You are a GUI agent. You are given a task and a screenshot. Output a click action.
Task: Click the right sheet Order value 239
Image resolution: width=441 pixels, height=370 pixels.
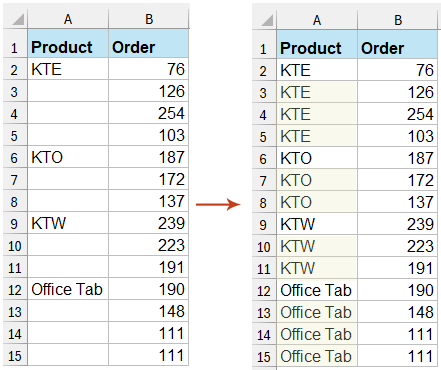(397, 224)
